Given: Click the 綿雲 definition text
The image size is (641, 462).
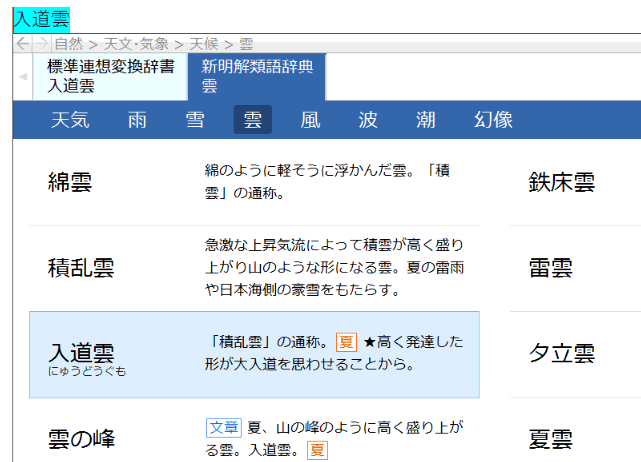Looking at the screenshot, I should click(327, 182).
